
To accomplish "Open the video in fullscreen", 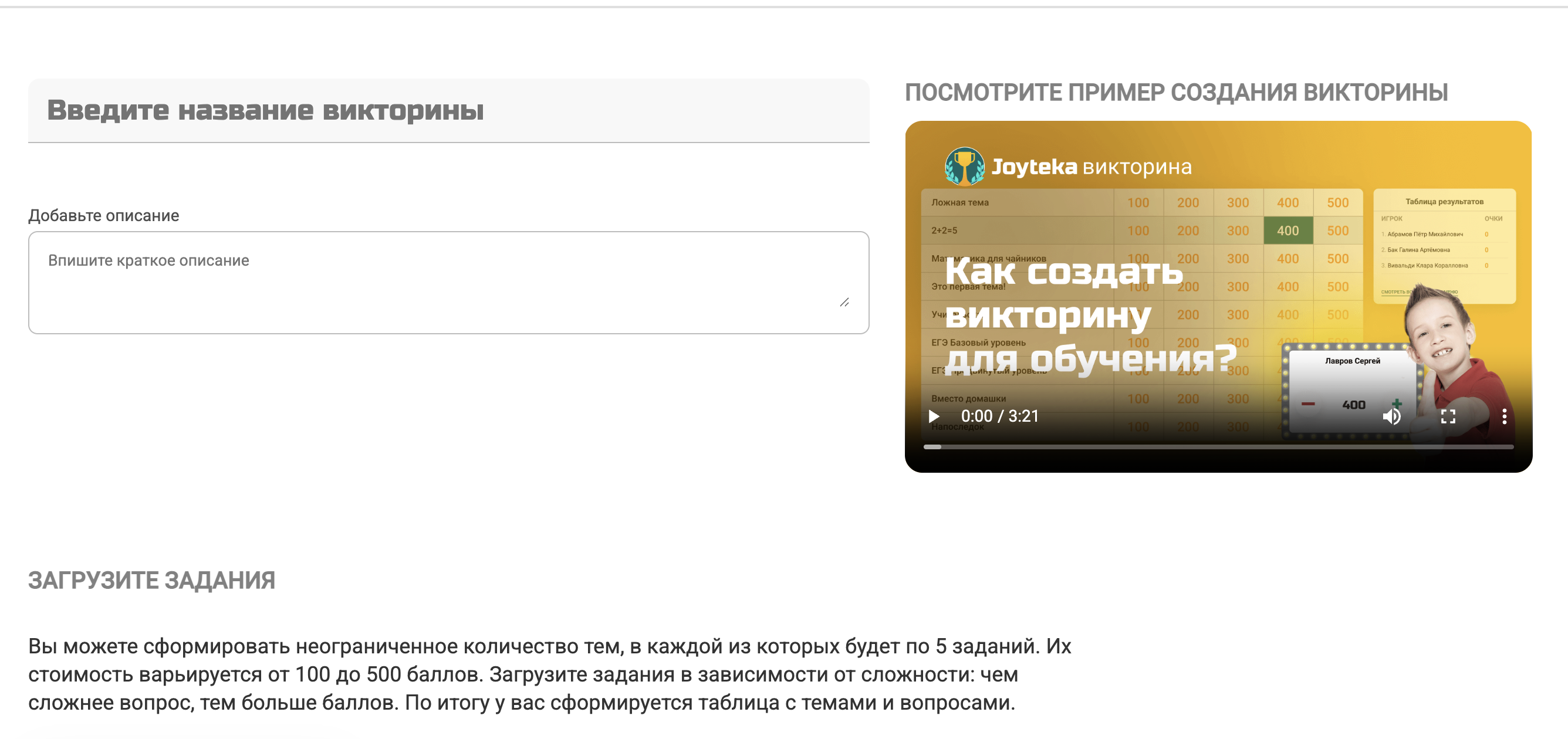I will pyautogui.click(x=1448, y=416).
